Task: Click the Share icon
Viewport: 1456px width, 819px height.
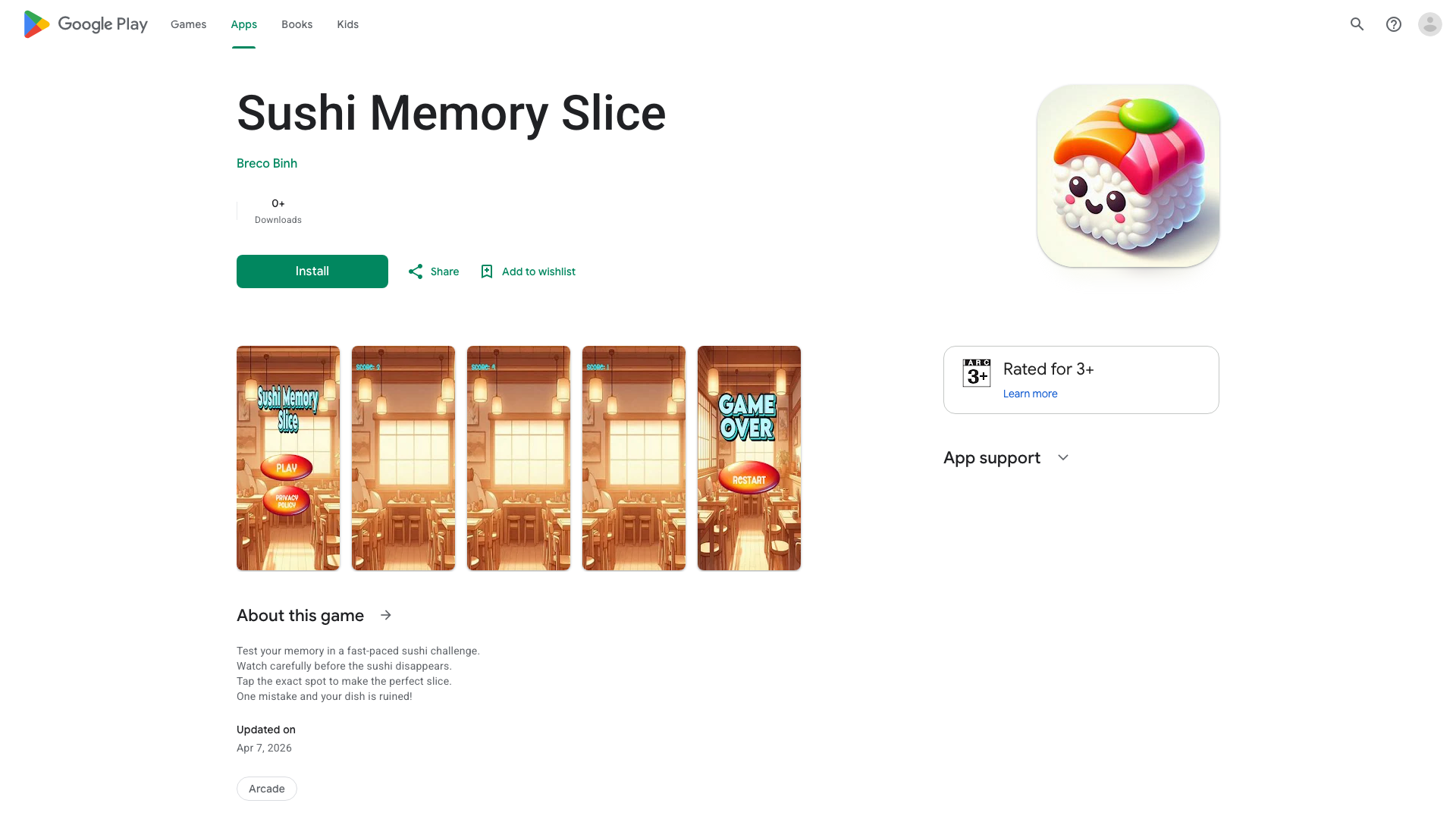Action: coord(416,271)
